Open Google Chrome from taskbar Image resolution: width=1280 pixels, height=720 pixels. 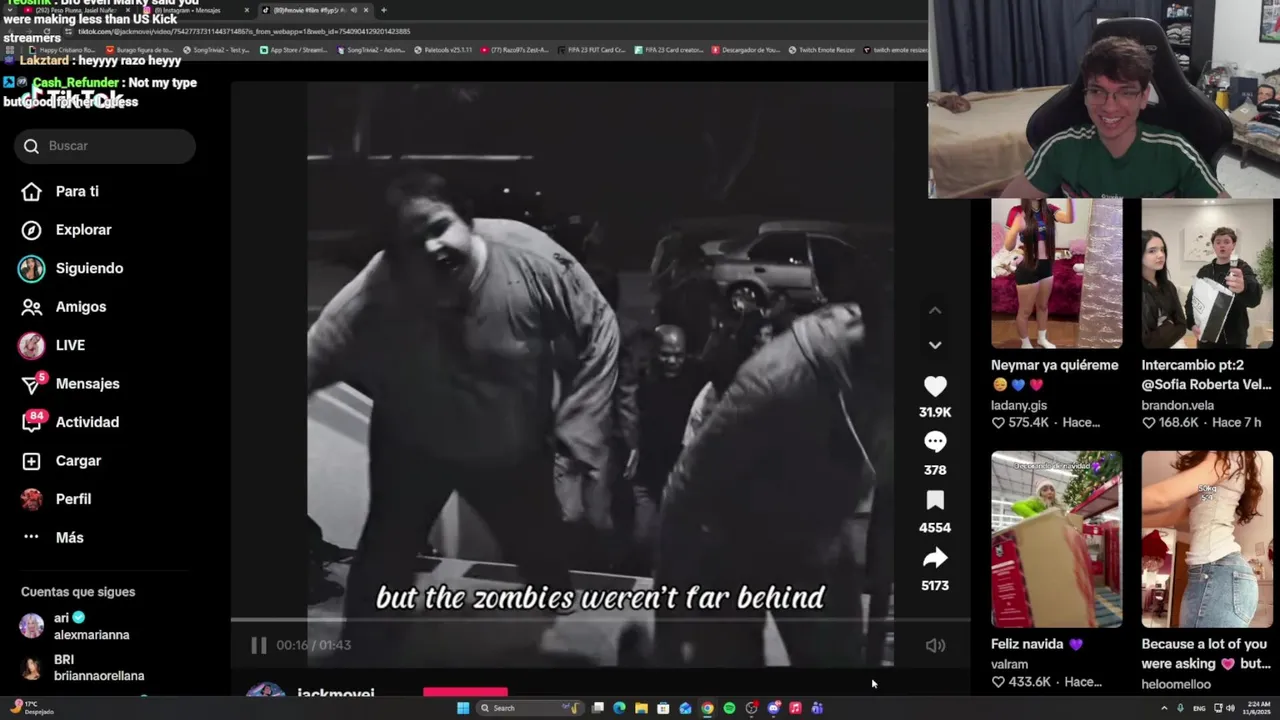point(707,708)
